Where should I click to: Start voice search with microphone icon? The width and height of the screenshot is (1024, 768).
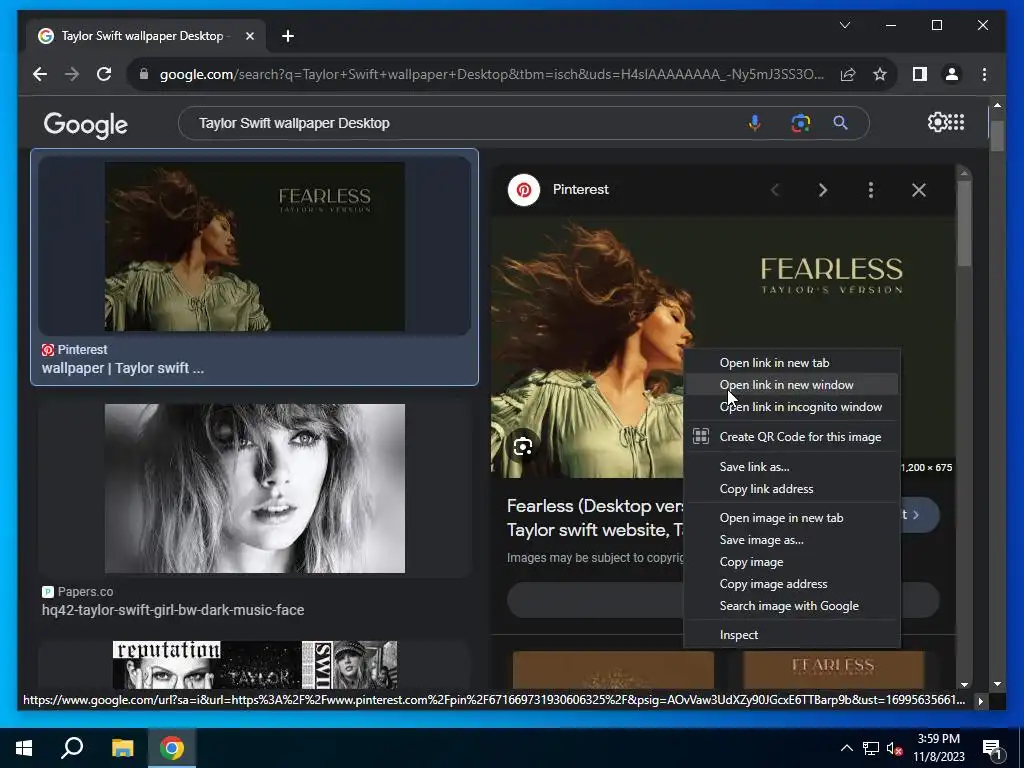[x=754, y=123]
